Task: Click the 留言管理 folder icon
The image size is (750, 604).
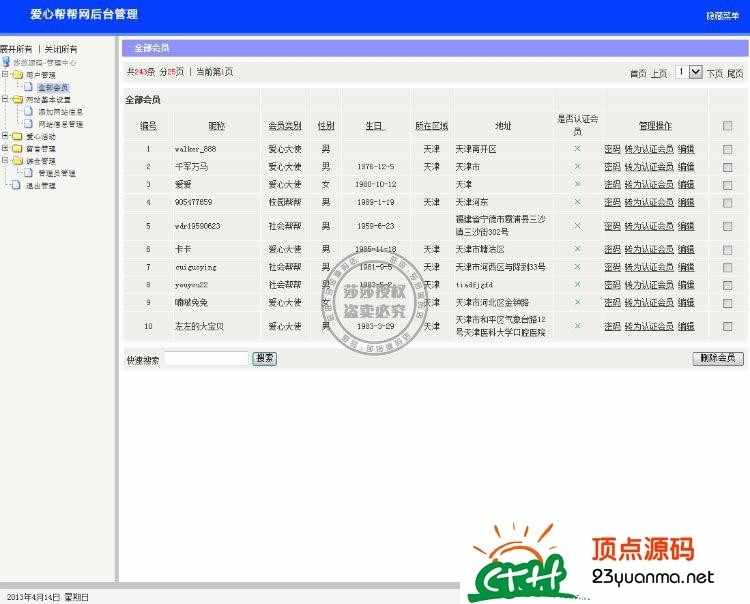Action: (x=18, y=148)
